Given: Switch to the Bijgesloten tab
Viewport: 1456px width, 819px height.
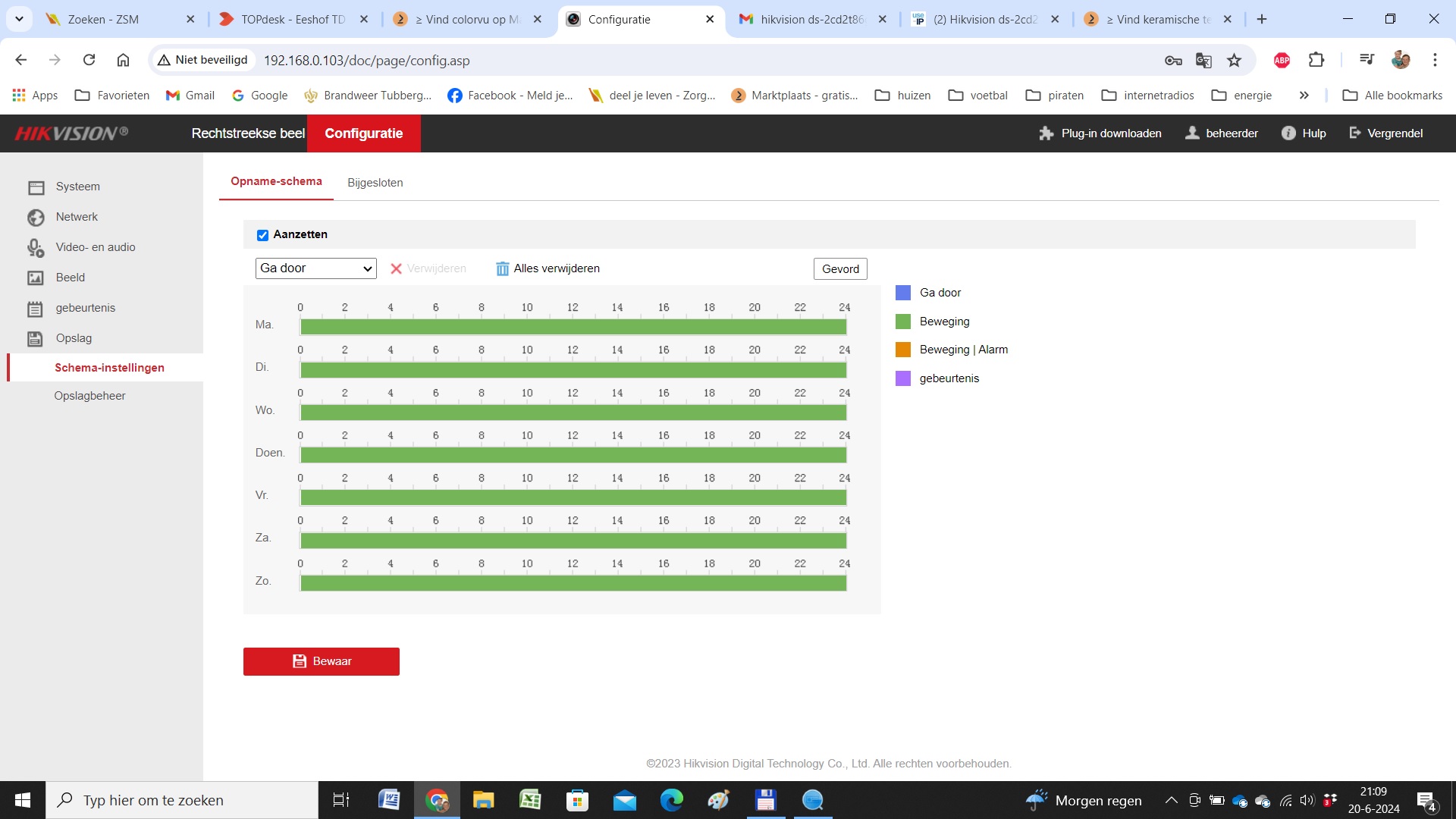Looking at the screenshot, I should (x=375, y=183).
